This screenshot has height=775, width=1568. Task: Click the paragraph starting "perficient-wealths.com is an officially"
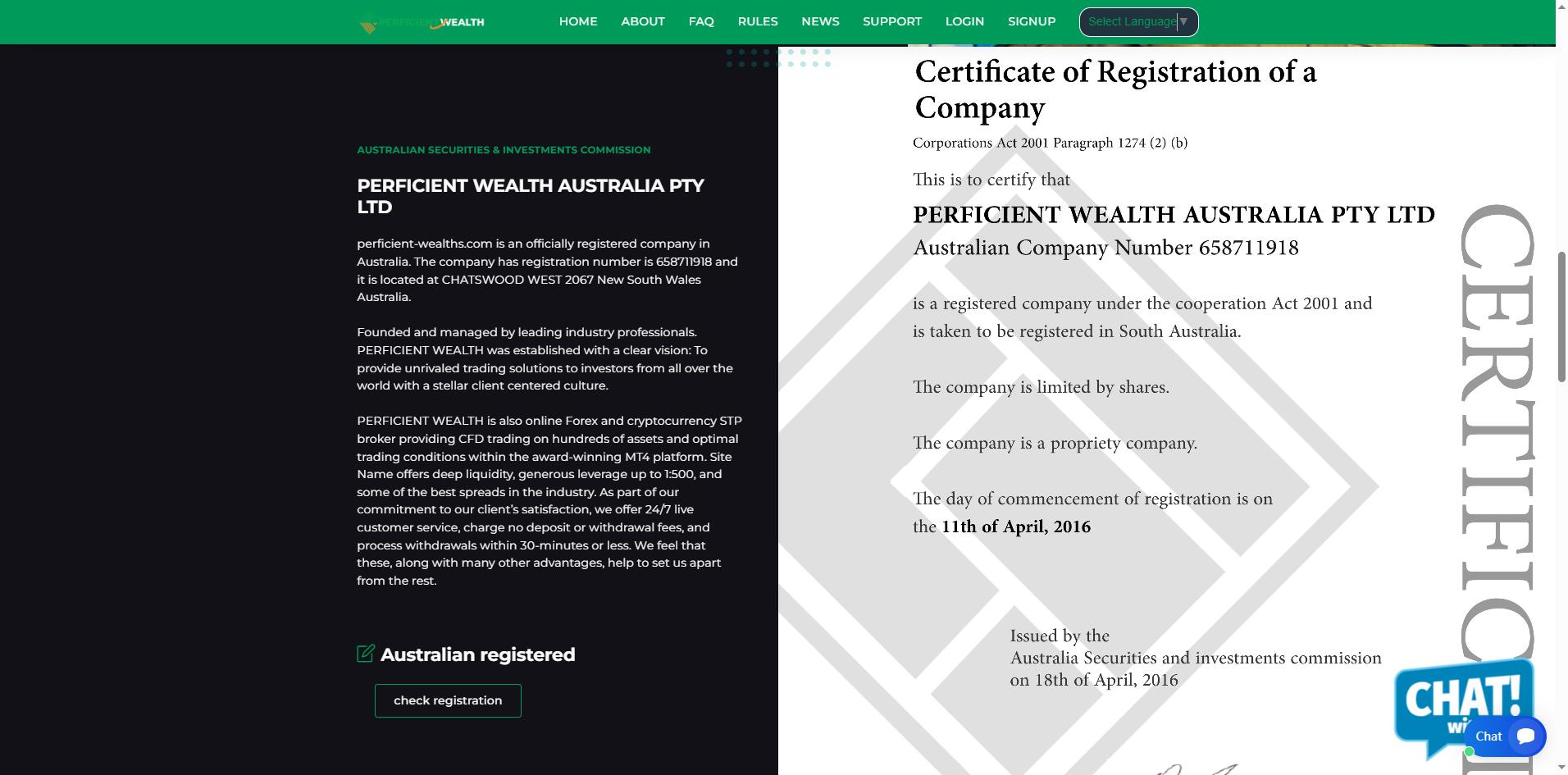point(548,271)
